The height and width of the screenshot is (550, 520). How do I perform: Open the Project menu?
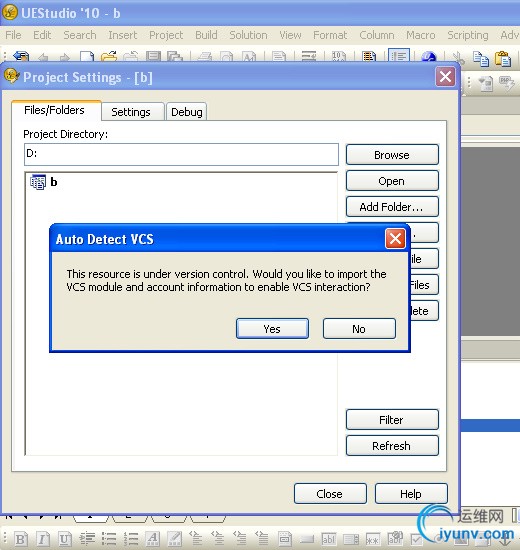[x=166, y=35]
